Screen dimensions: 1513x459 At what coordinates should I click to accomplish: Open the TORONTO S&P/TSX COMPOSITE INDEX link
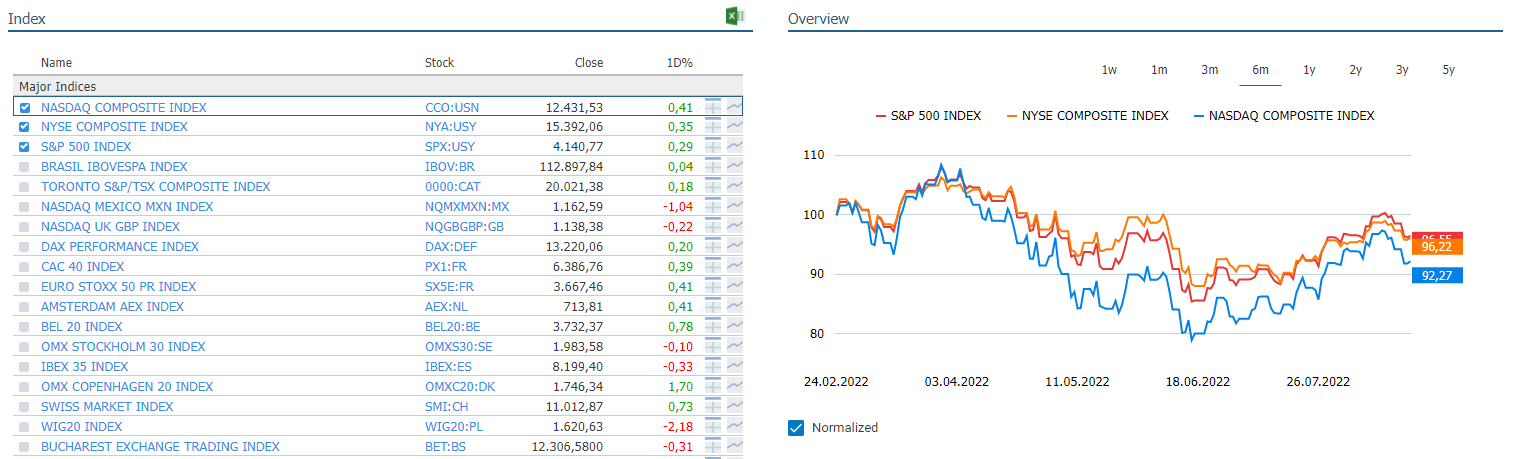coord(155,187)
